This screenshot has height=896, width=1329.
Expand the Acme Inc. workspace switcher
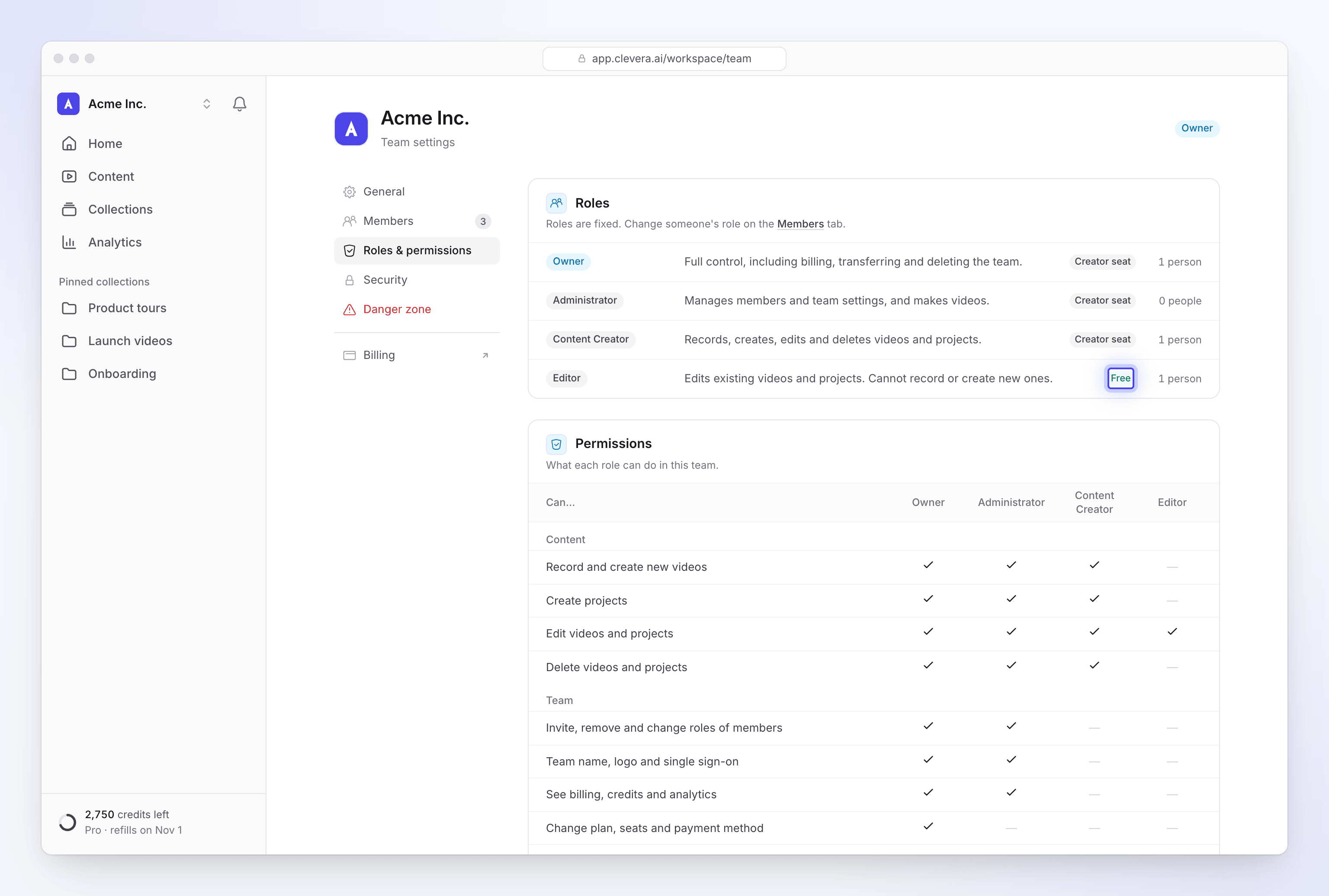tap(206, 104)
